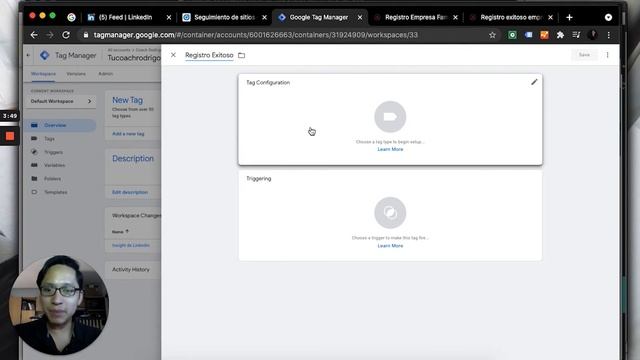Open the tag editor three-dot menu
This screenshot has width=640, height=360.
[x=607, y=55]
